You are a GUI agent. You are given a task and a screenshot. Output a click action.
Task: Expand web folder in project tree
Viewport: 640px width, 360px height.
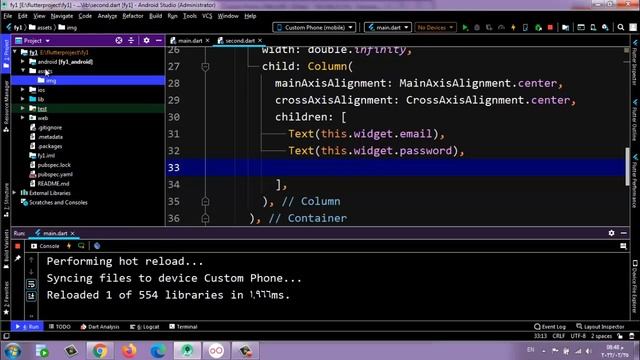coord(23,118)
